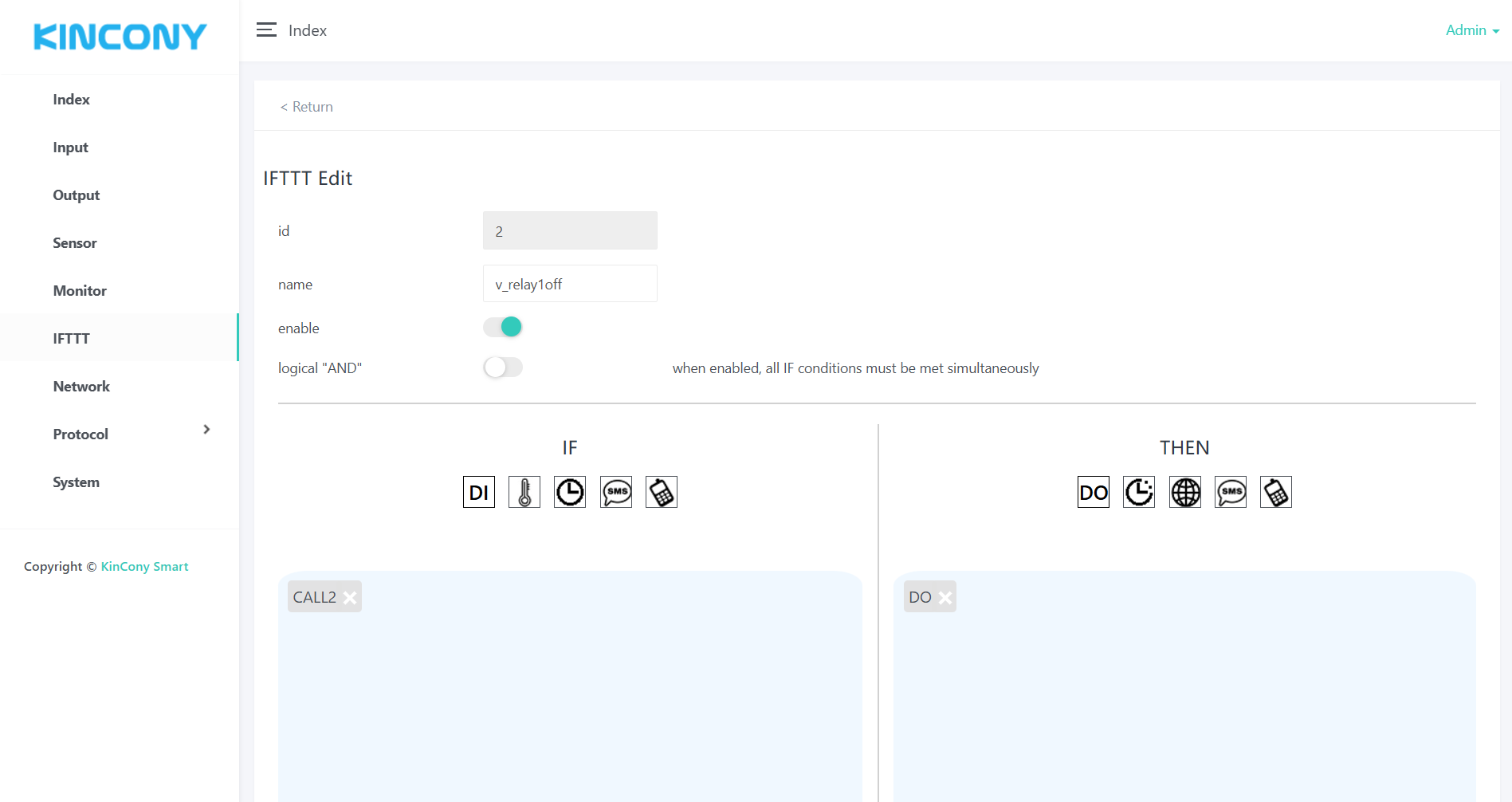Add a clock time condition in IF
This screenshot has width=1512, height=802.
click(570, 492)
